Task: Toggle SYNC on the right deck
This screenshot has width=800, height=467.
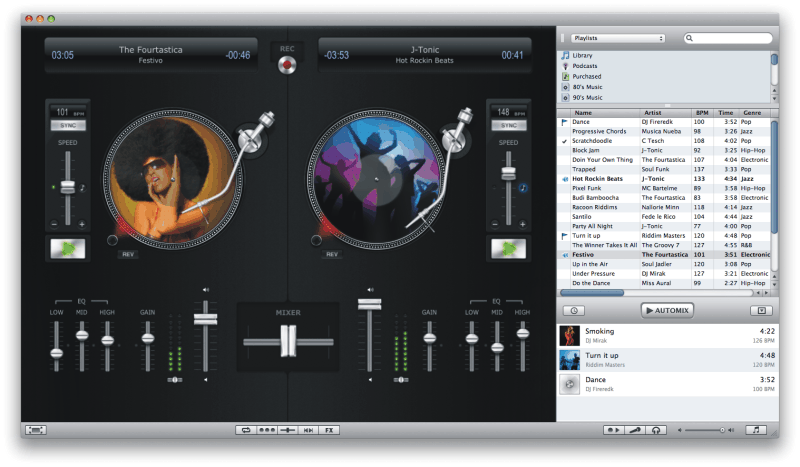Action: click(508, 125)
